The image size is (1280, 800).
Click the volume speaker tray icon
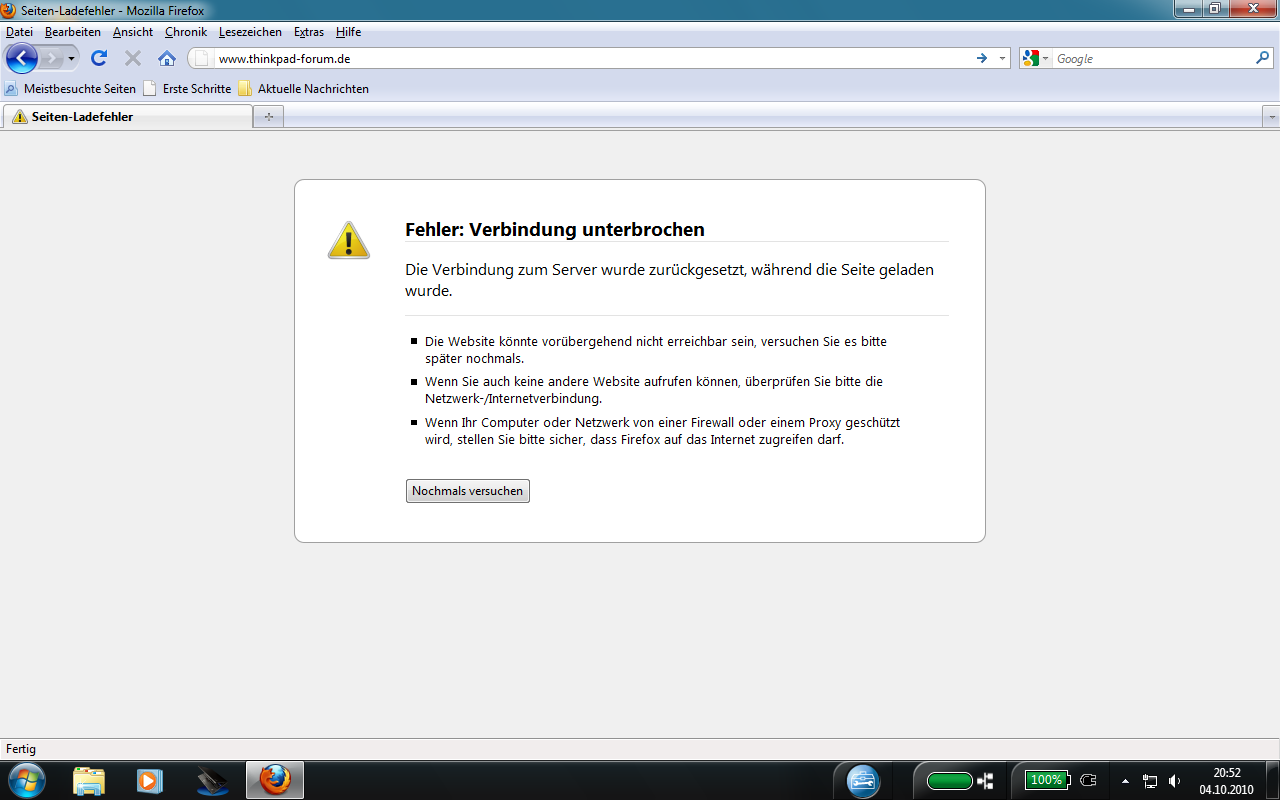coord(1175,781)
